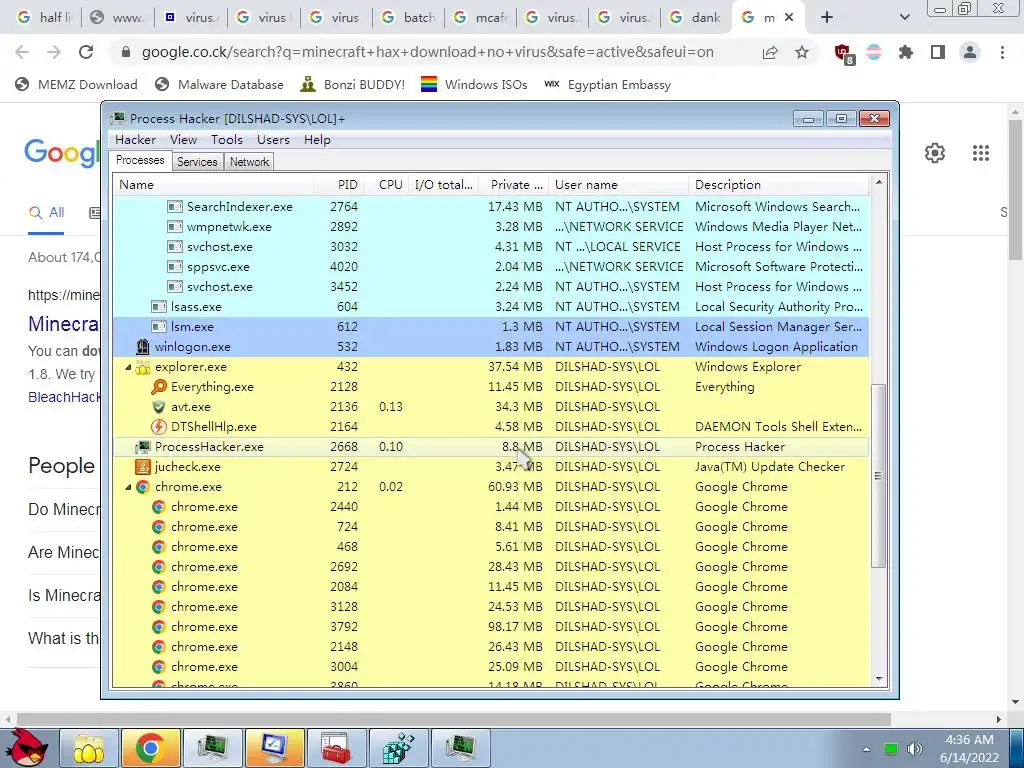
Task: Click the jucheck.exe Java icon
Action: coord(142,467)
